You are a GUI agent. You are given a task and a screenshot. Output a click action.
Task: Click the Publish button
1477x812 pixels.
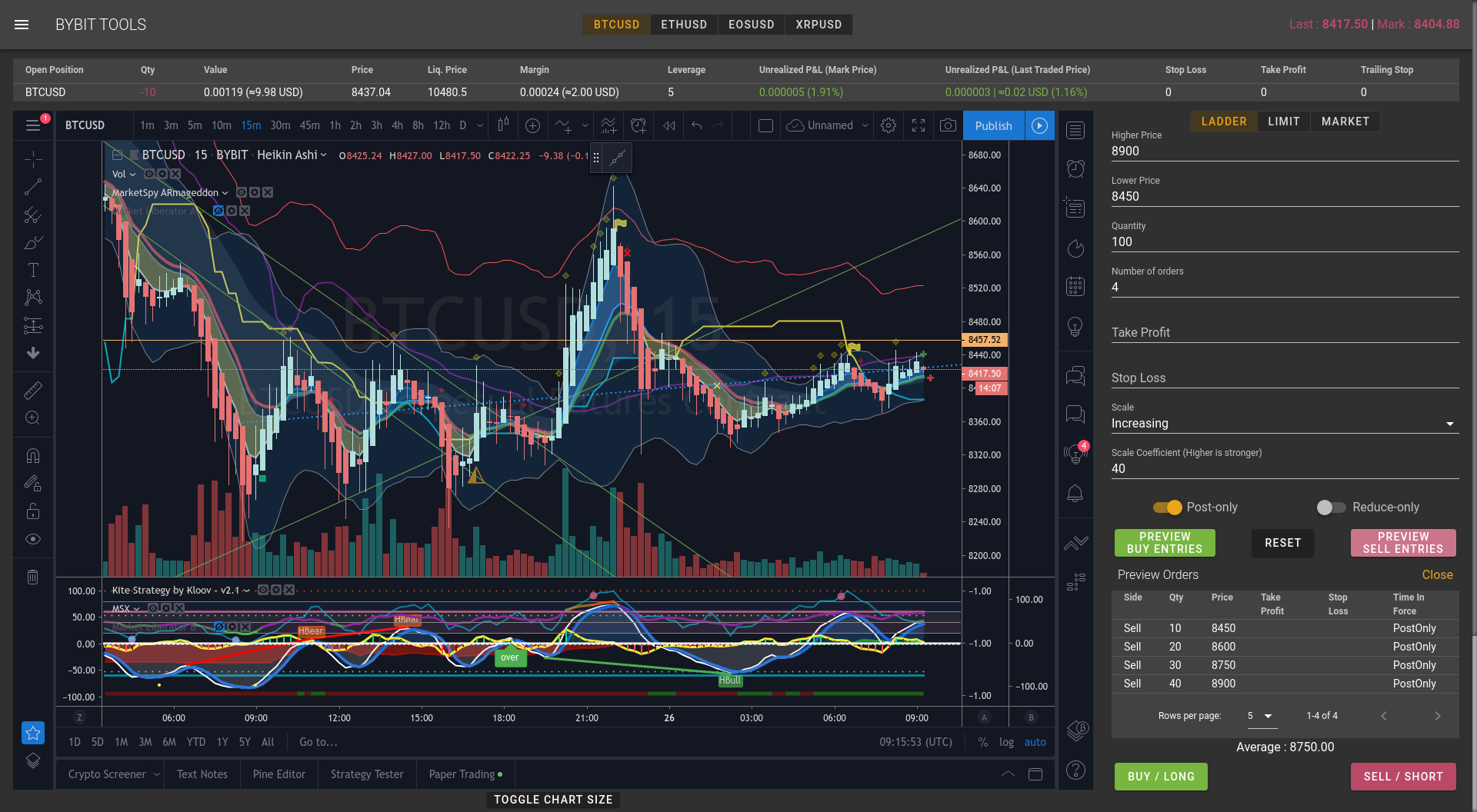pyautogui.click(x=994, y=125)
